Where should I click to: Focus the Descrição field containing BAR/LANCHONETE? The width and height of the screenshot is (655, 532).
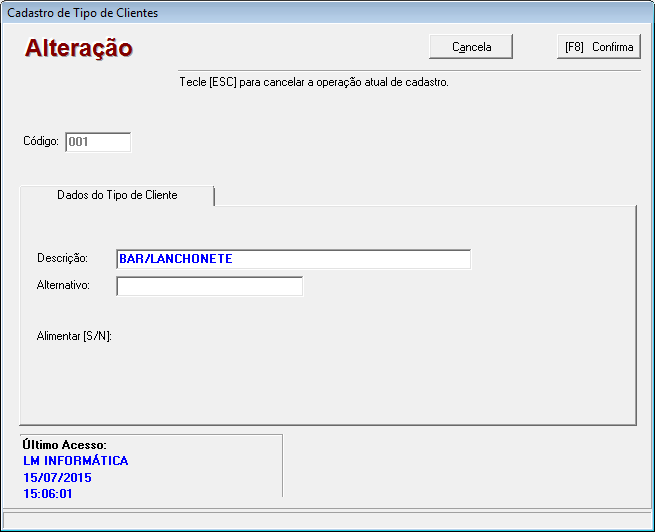292,259
